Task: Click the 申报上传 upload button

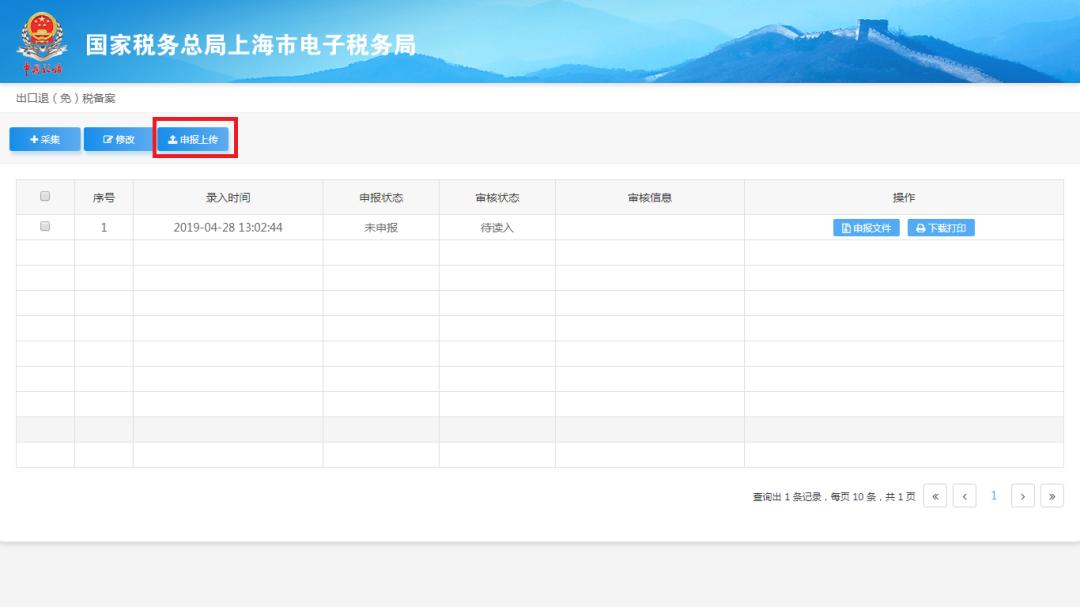Action: (x=193, y=140)
